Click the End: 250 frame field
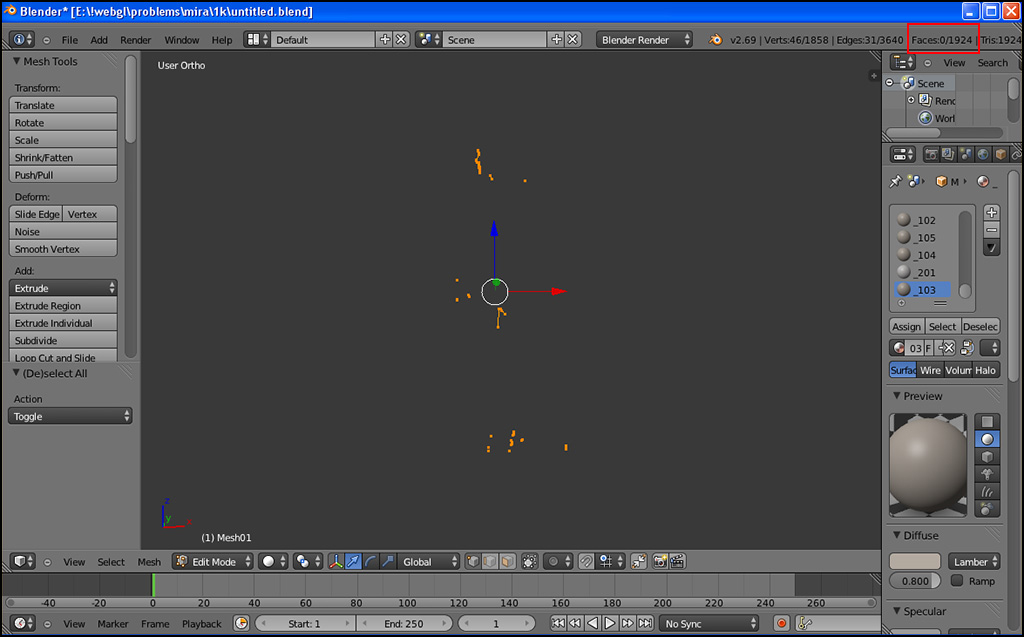The image size is (1024, 637). pos(404,623)
